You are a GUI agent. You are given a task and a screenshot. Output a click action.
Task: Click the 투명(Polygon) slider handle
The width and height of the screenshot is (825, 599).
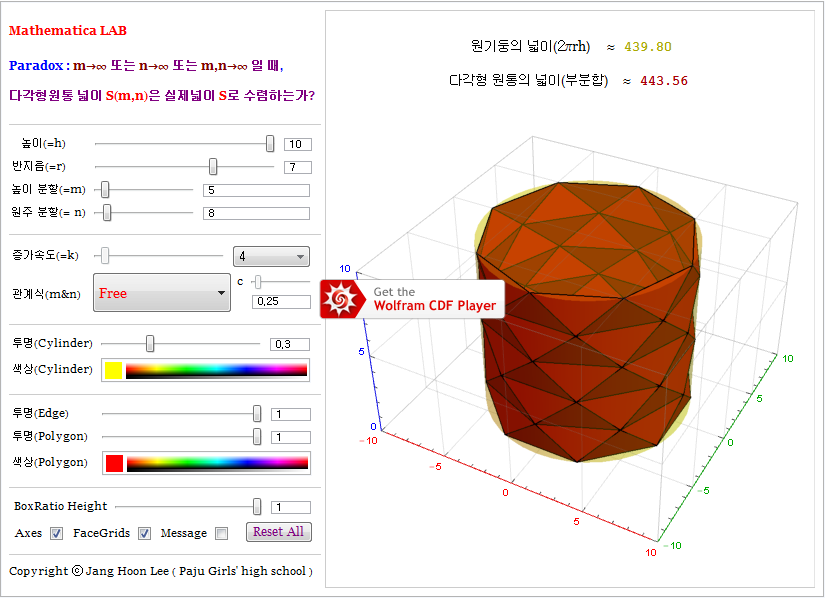pos(257,436)
